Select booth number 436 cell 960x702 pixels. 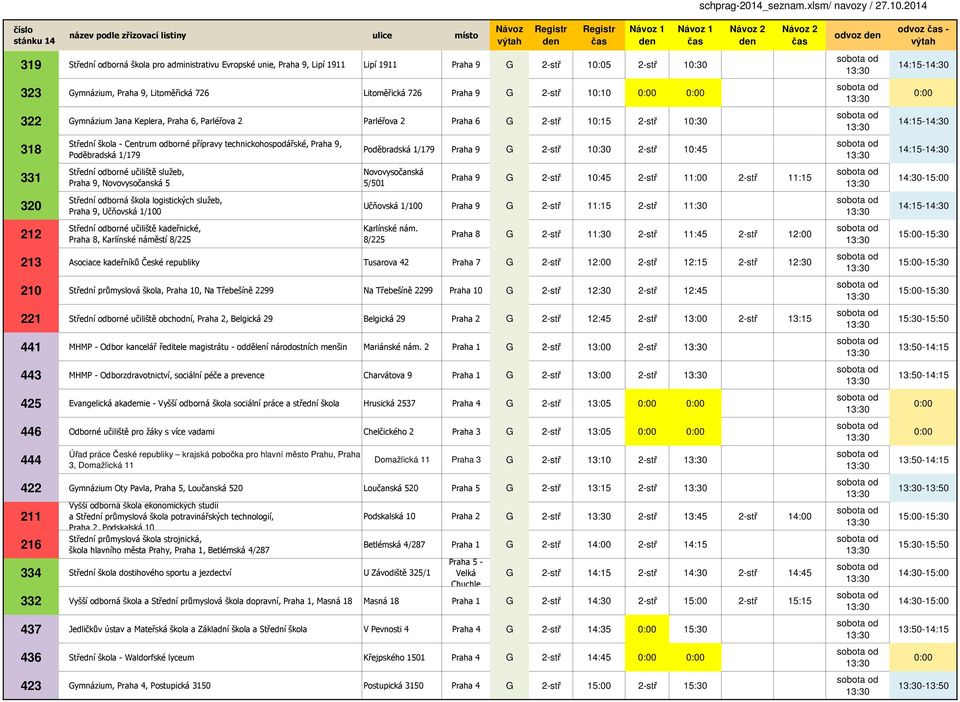tap(31, 657)
